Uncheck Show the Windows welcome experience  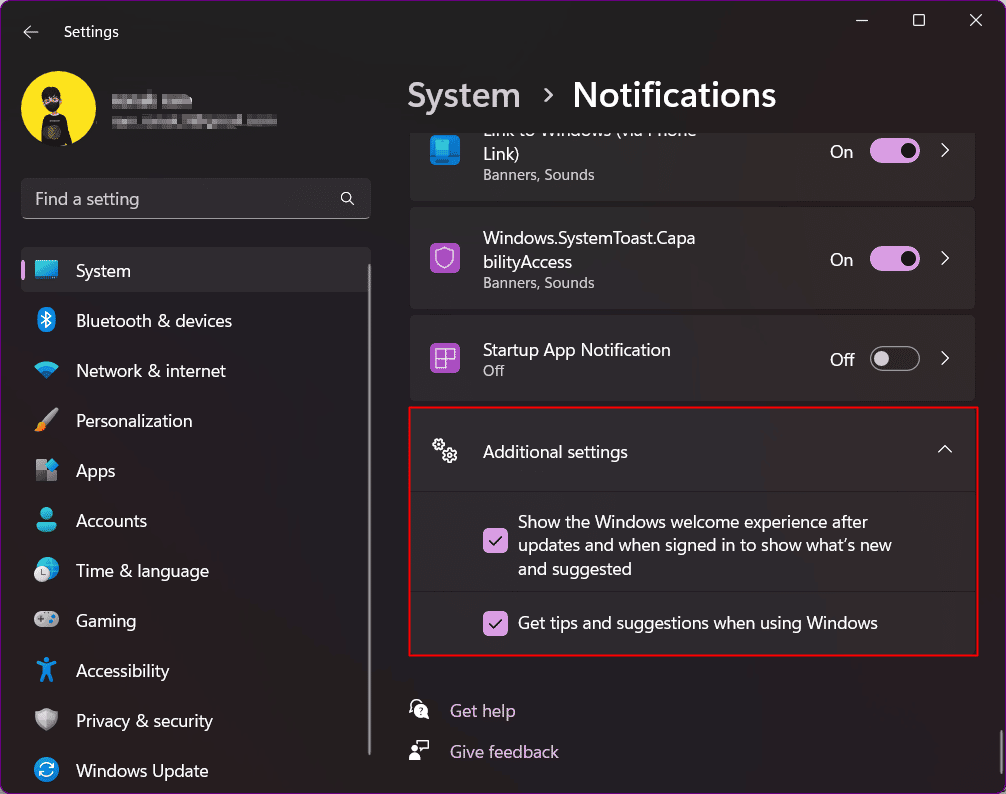coord(495,541)
